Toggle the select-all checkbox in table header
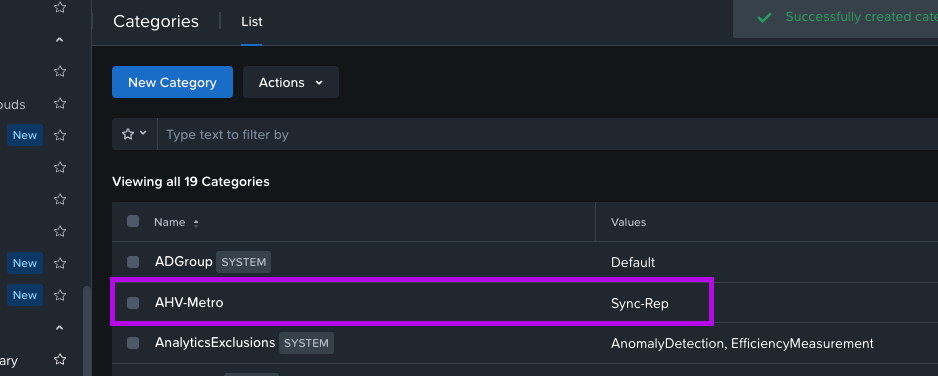Viewport: 938px width, 376px height. [x=133, y=221]
